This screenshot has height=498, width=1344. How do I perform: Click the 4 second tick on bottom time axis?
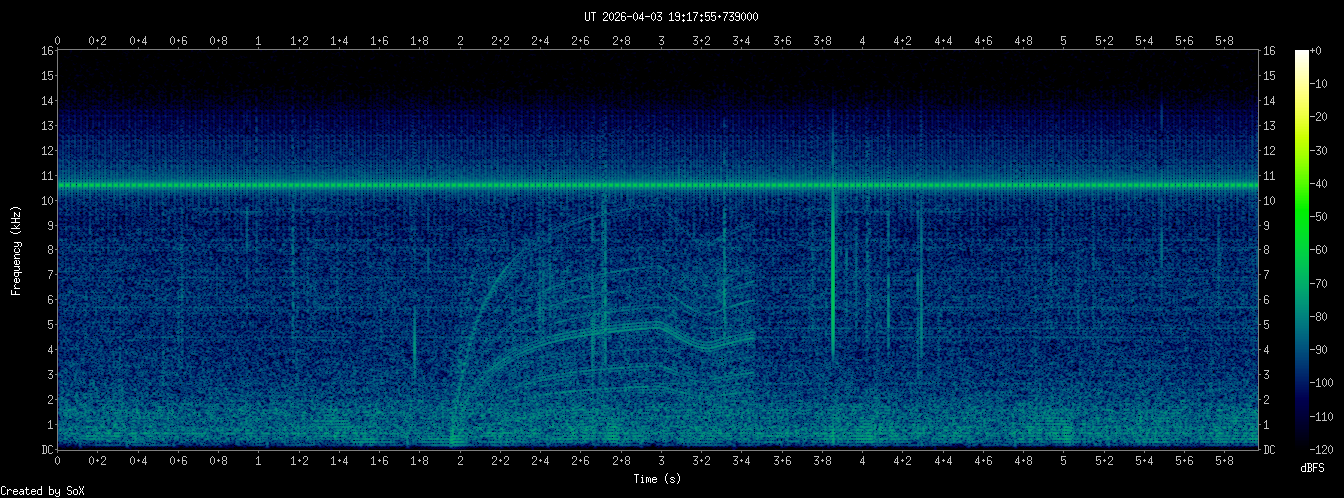pos(862,462)
